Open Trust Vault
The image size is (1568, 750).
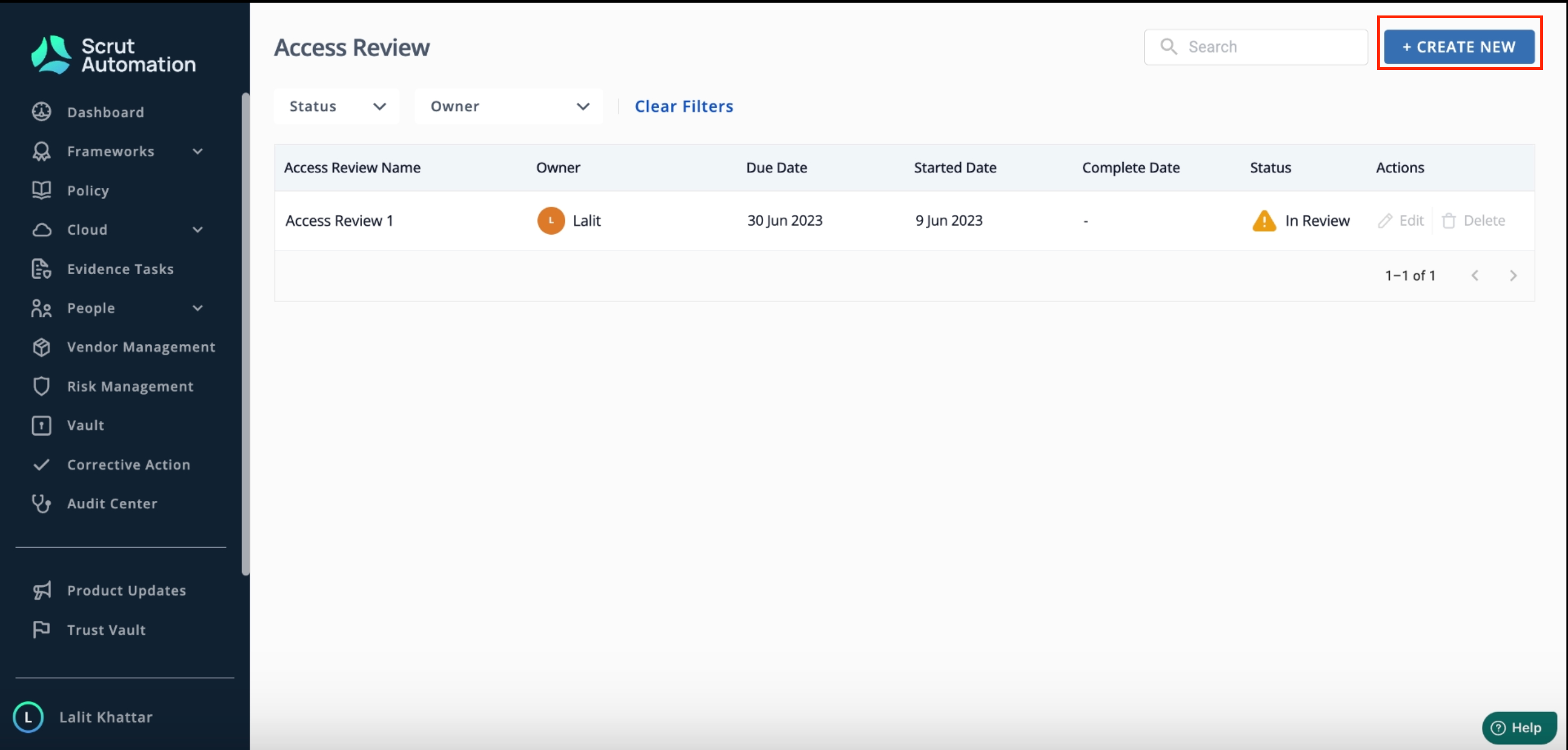point(107,629)
